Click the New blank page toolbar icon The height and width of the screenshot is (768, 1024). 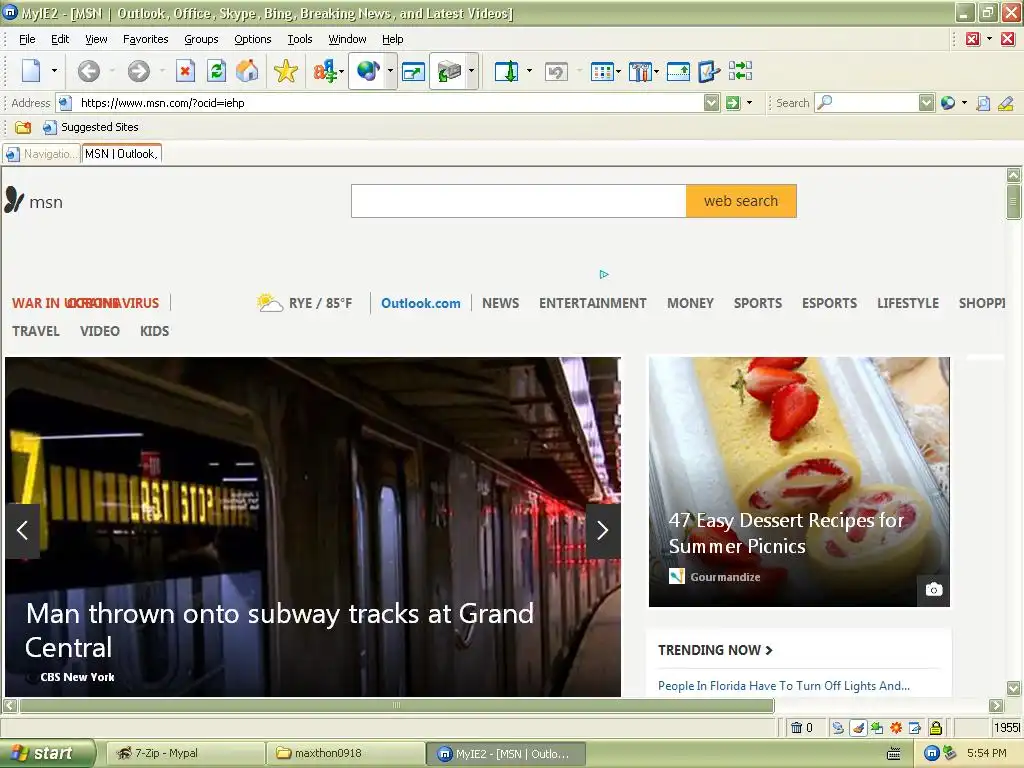click(x=31, y=71)
